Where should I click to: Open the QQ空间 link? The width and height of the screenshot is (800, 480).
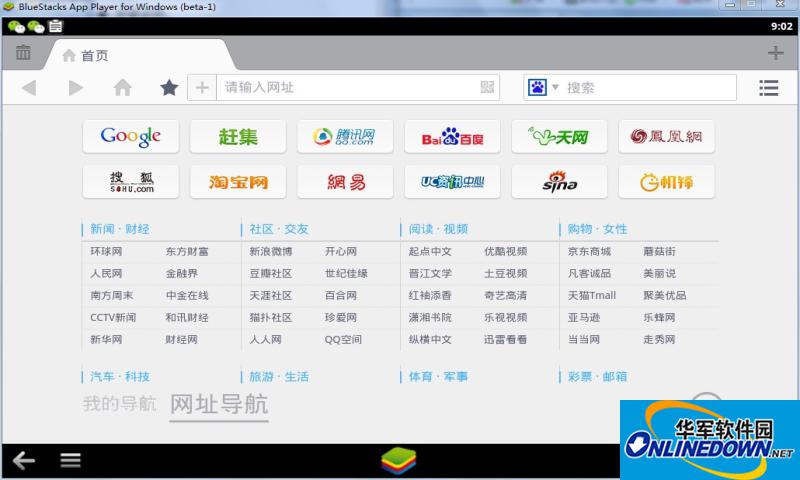pos(343,339)
